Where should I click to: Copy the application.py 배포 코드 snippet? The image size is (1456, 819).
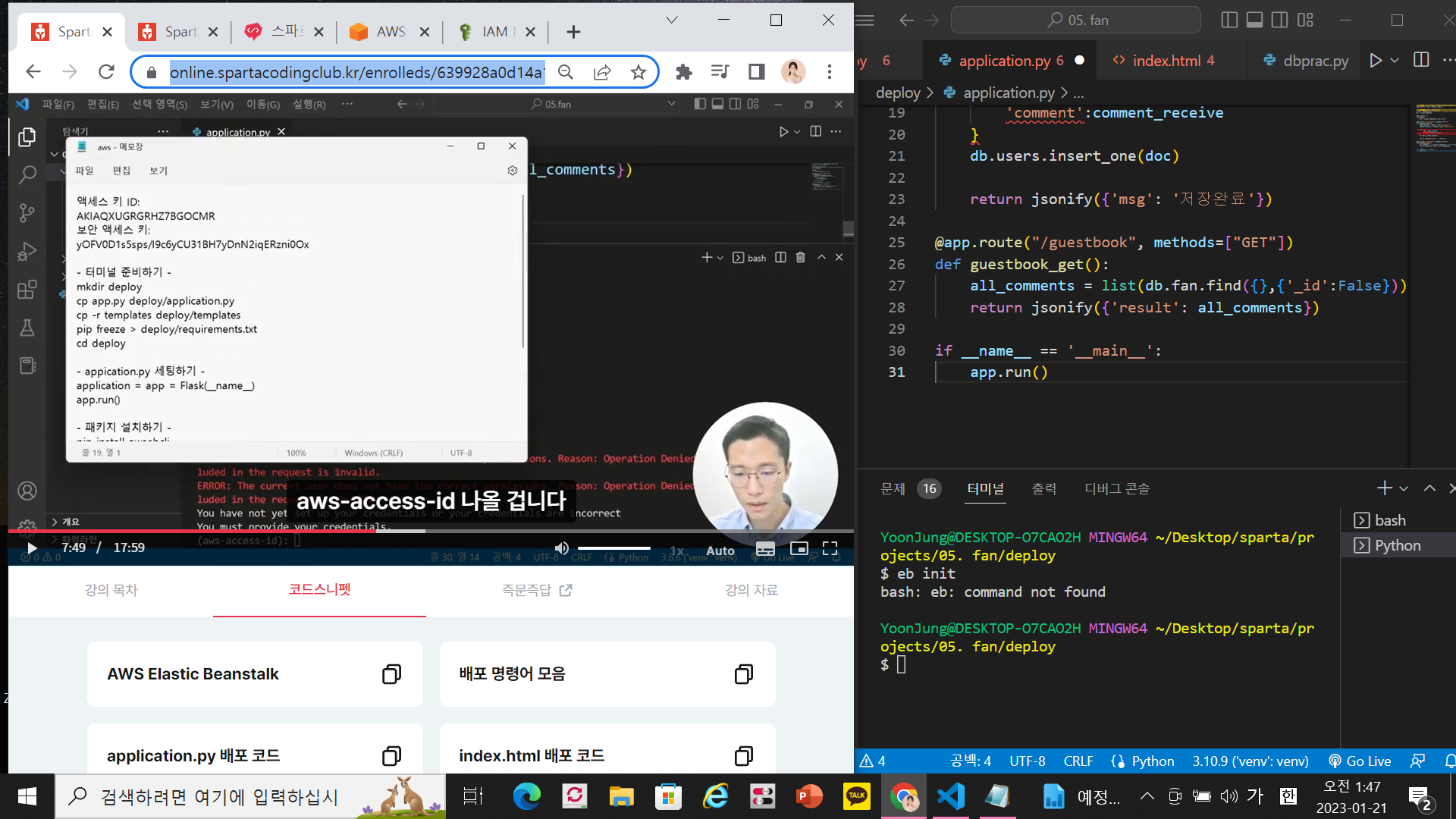click(391, 756)
